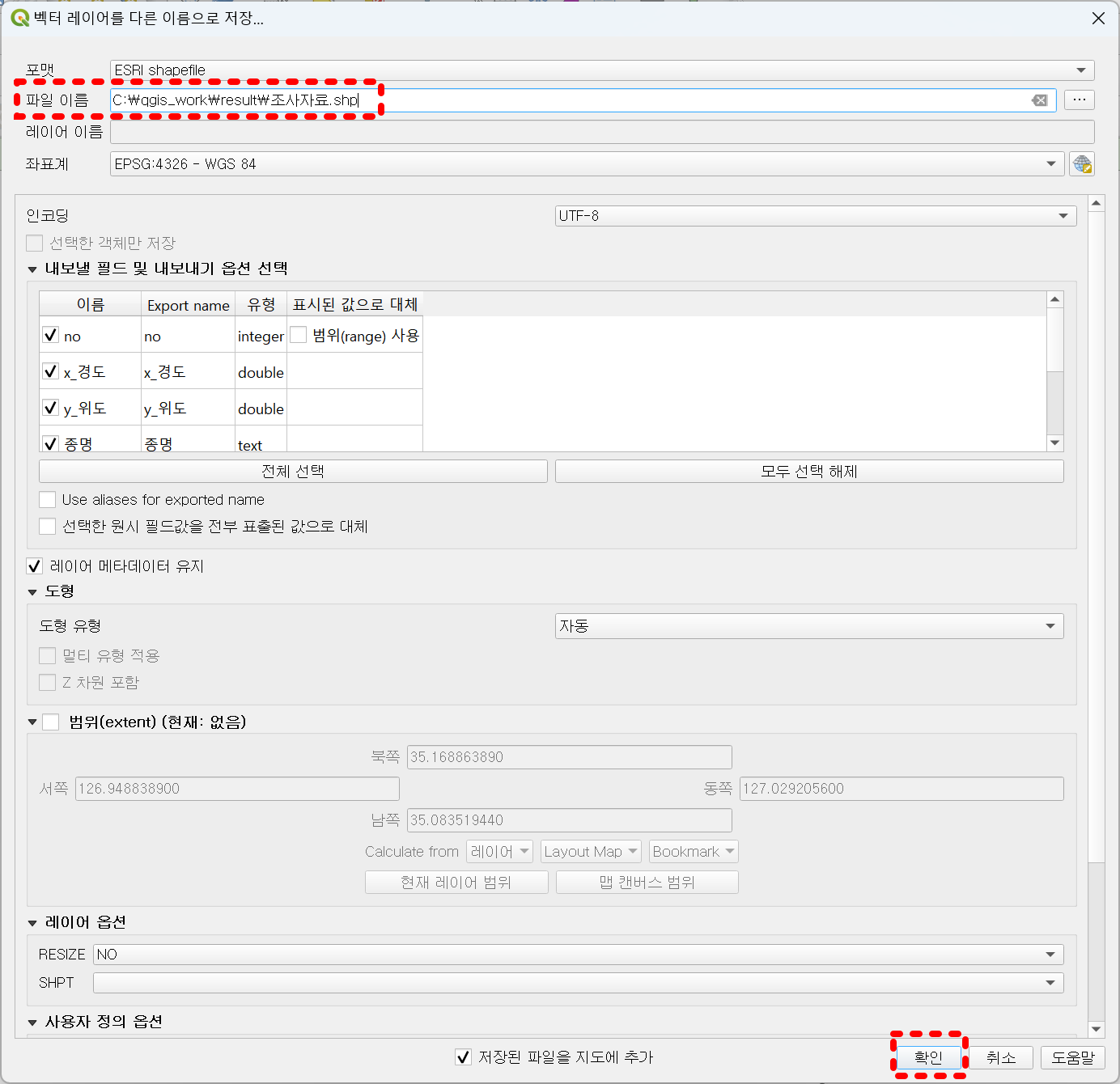Screen dimensions: 1120x1084
Task: Click the 북쪽 extent value field
Action: click(570, 757)
